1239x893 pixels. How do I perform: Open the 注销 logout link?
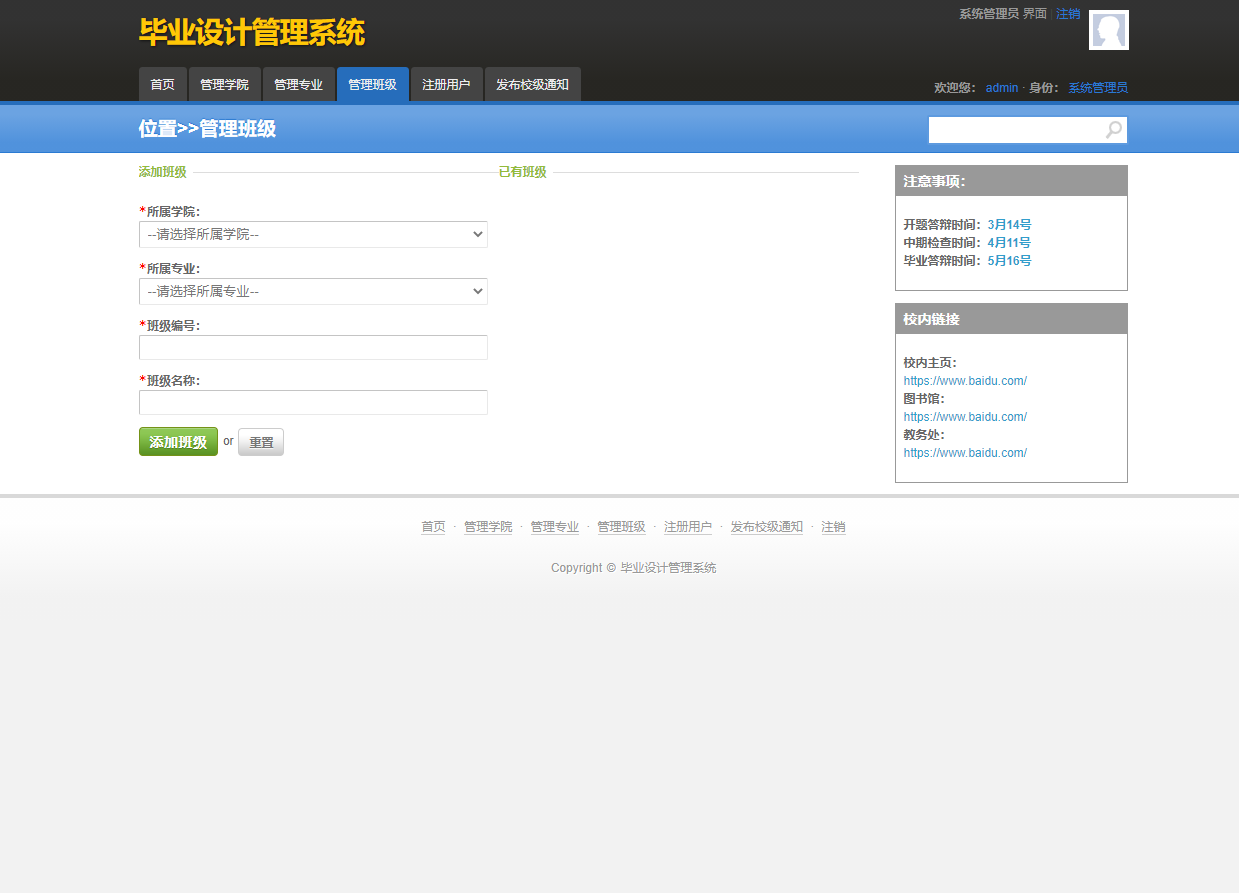(x=1067, y=13)
